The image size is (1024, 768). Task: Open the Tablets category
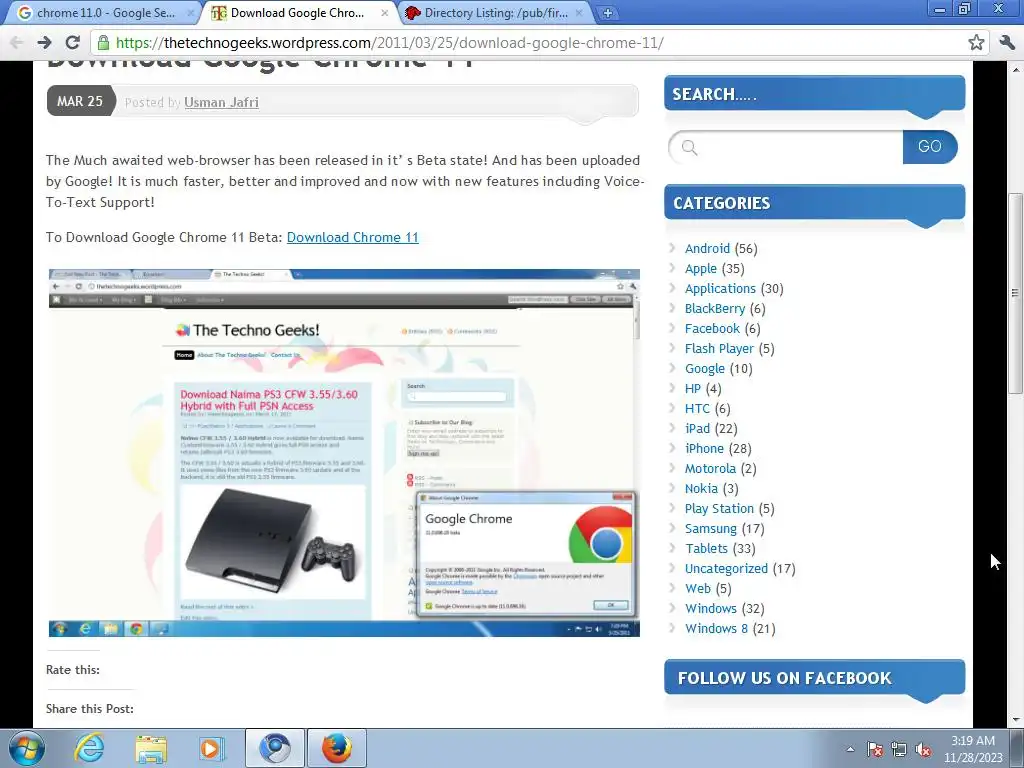(x=707, y=549)
